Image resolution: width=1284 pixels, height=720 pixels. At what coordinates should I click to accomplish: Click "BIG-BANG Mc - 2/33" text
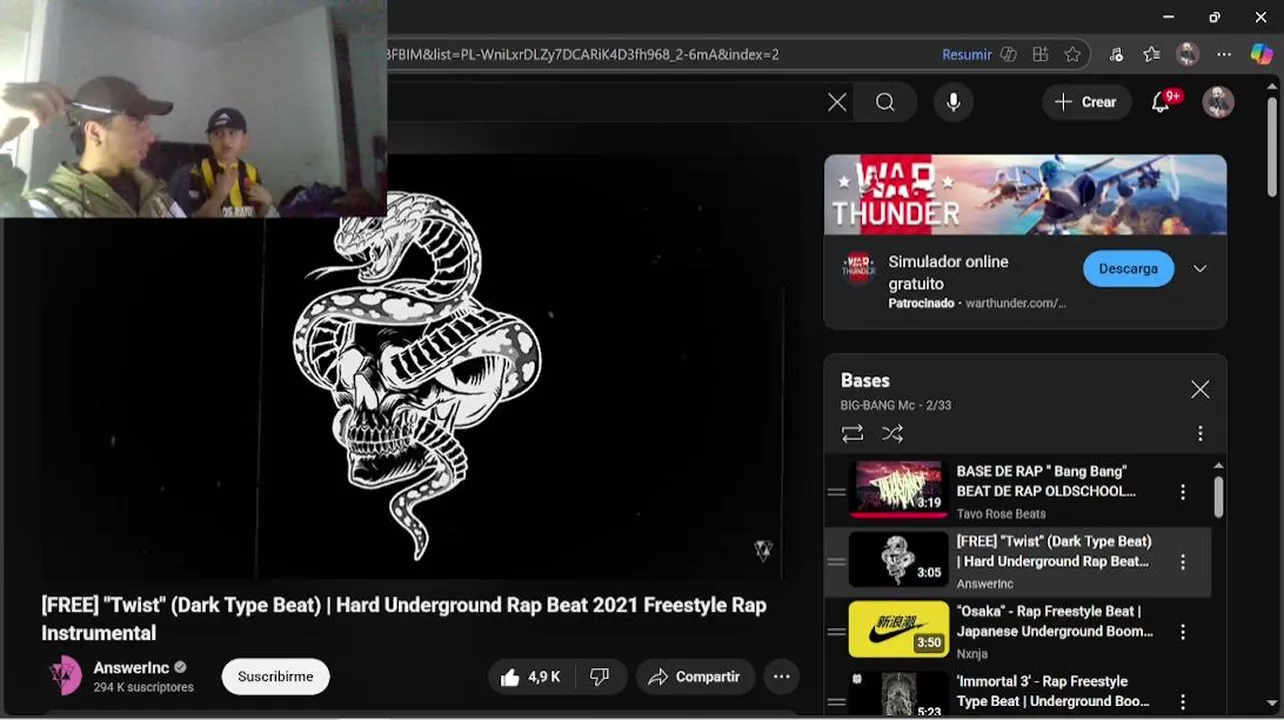[x=896, y=405]
